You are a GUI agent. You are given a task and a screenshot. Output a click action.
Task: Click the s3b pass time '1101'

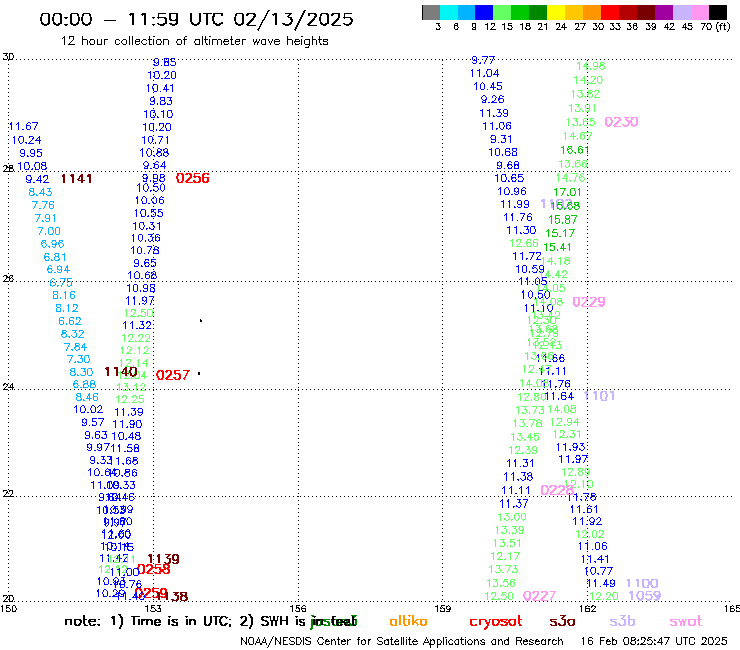coord(599,396)
